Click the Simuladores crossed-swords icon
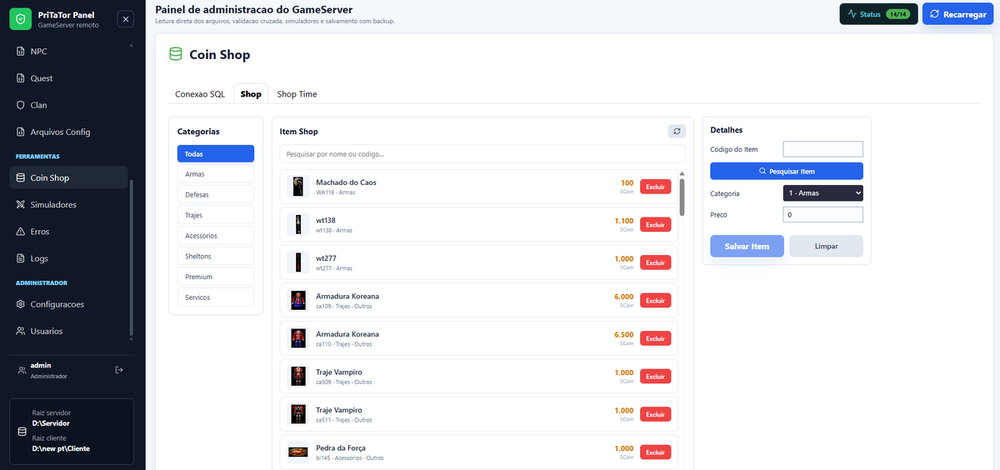Image resolution: width=1000 pixels, height=470 pixels. point(20,205)
